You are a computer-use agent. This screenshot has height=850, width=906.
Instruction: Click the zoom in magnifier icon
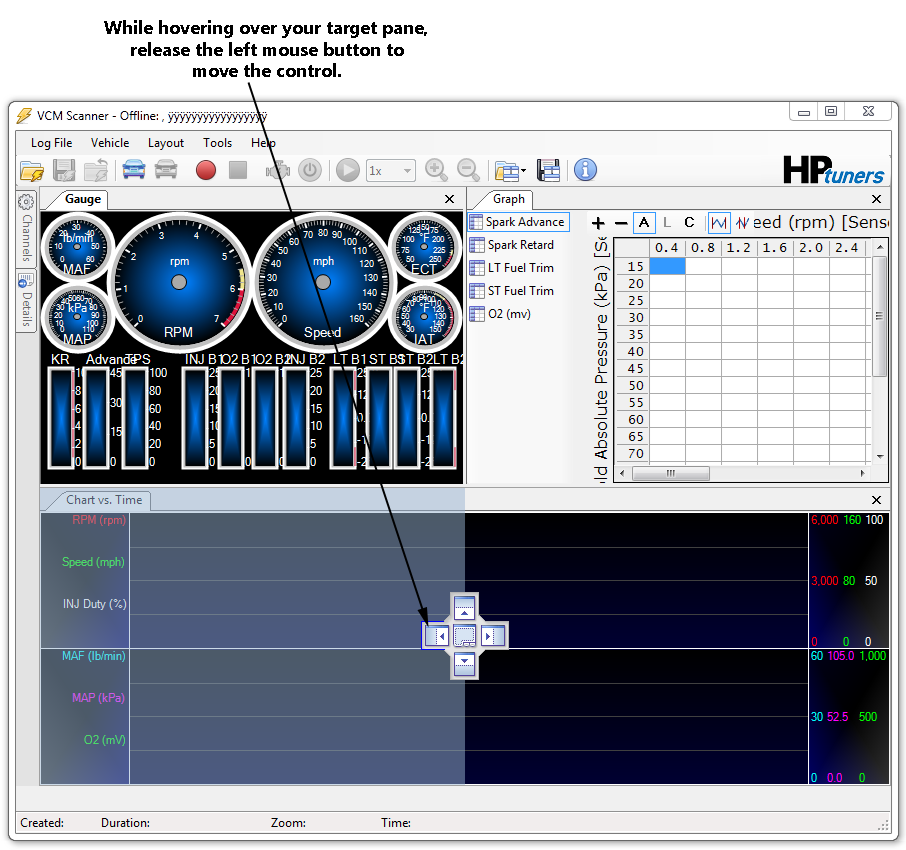(436, 170)
